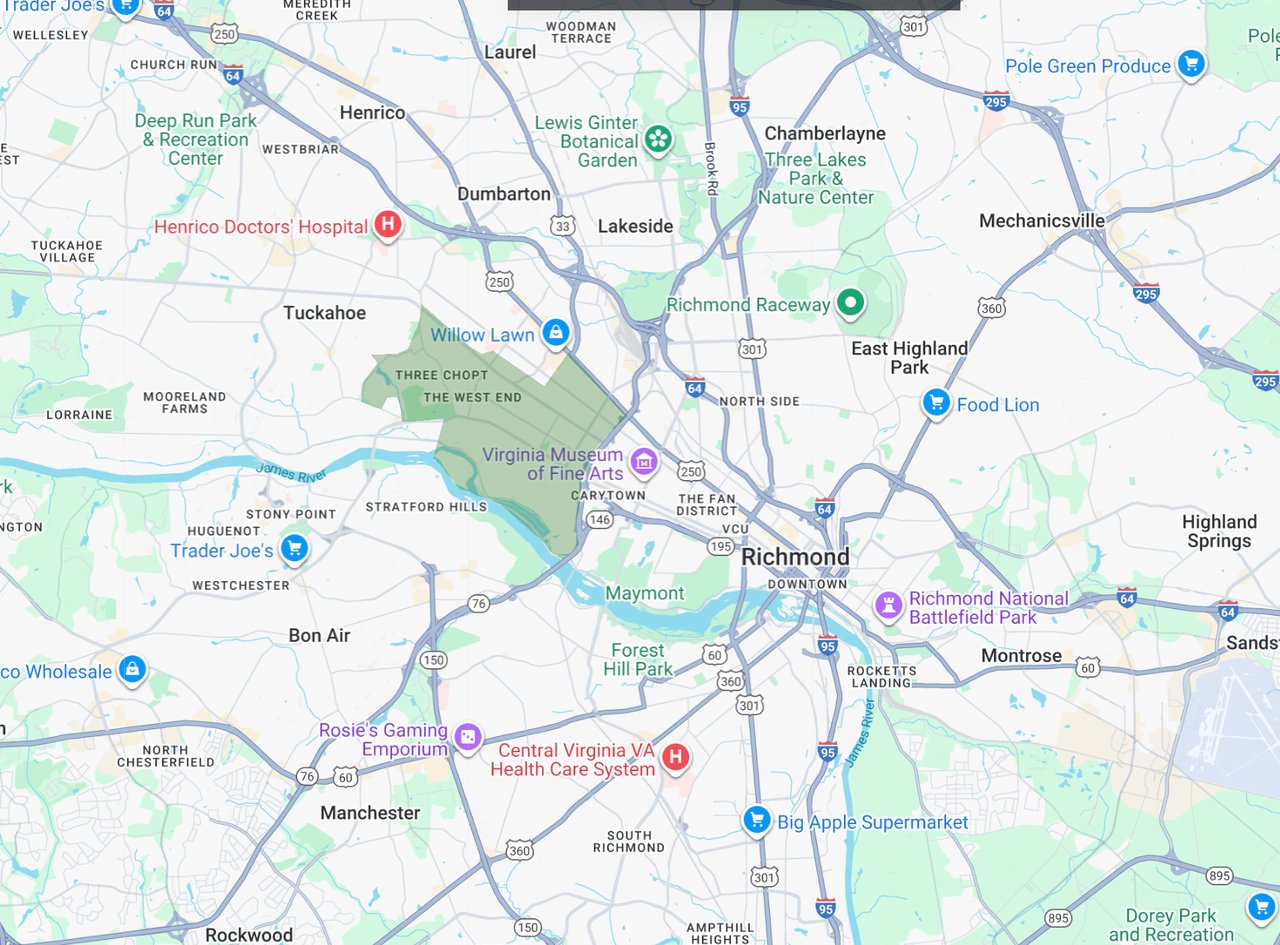Select the Big Apple Supermarket cart icon
The width and height of the screenshot is (1280, 945).
tap(757, 820)
